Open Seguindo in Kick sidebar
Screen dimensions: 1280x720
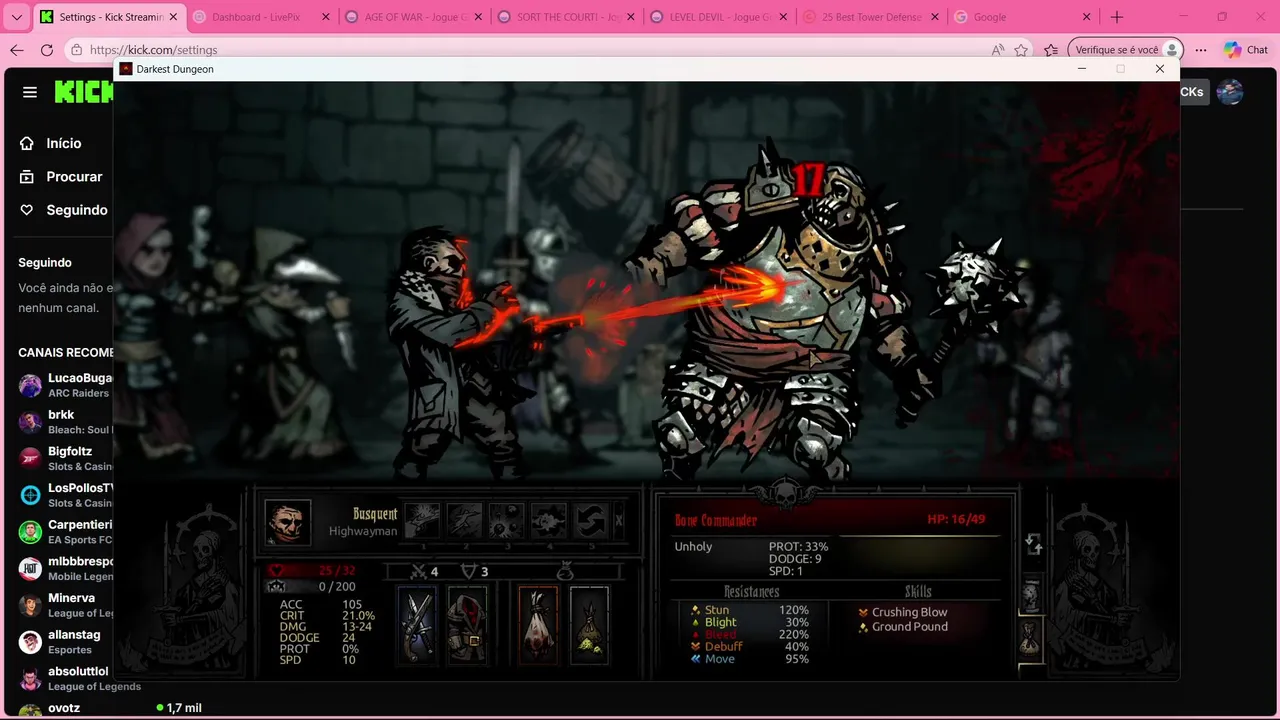tap(63, 210)
